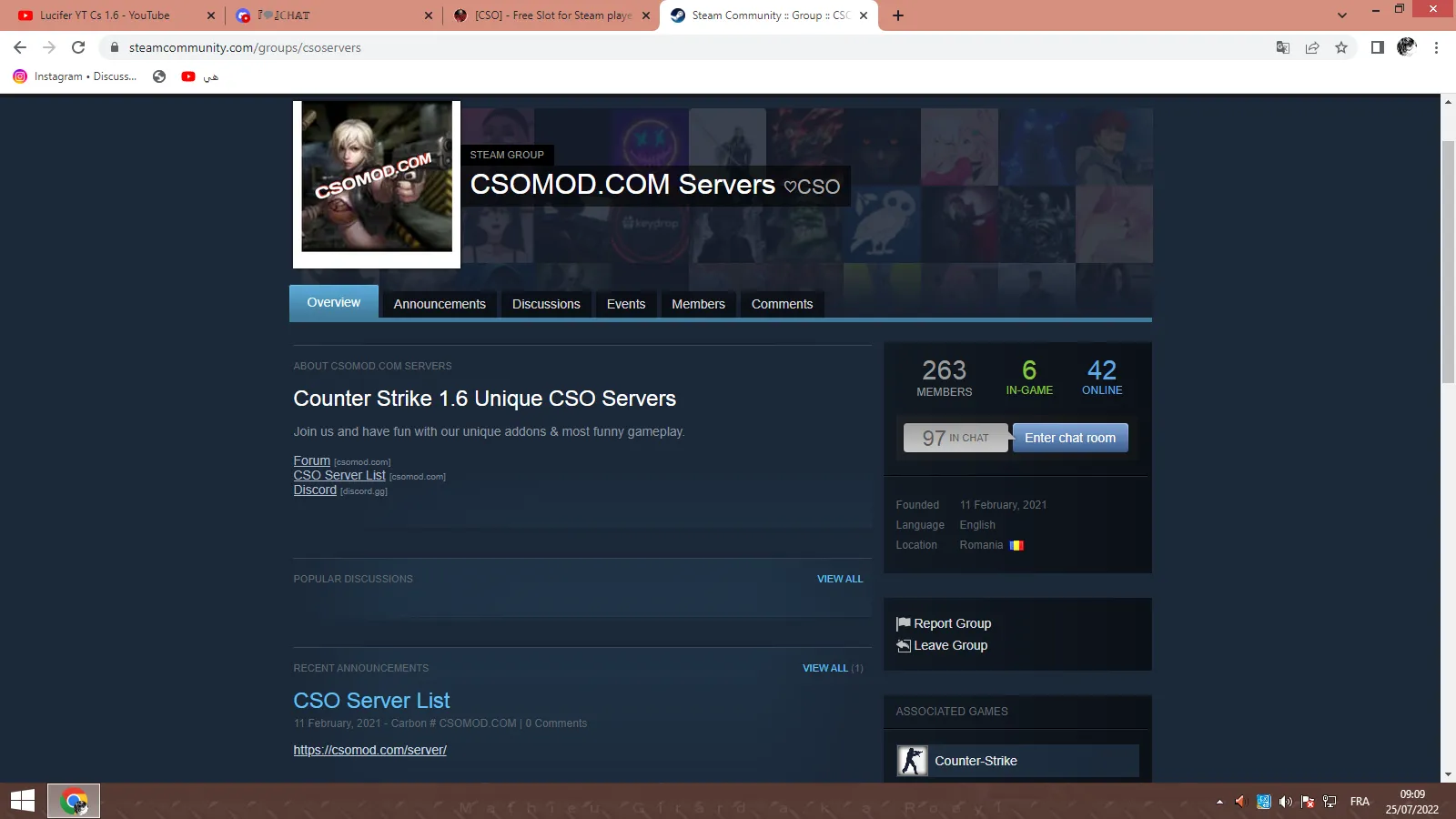
Task: Reload the current page
Action: tap(78, 47)
